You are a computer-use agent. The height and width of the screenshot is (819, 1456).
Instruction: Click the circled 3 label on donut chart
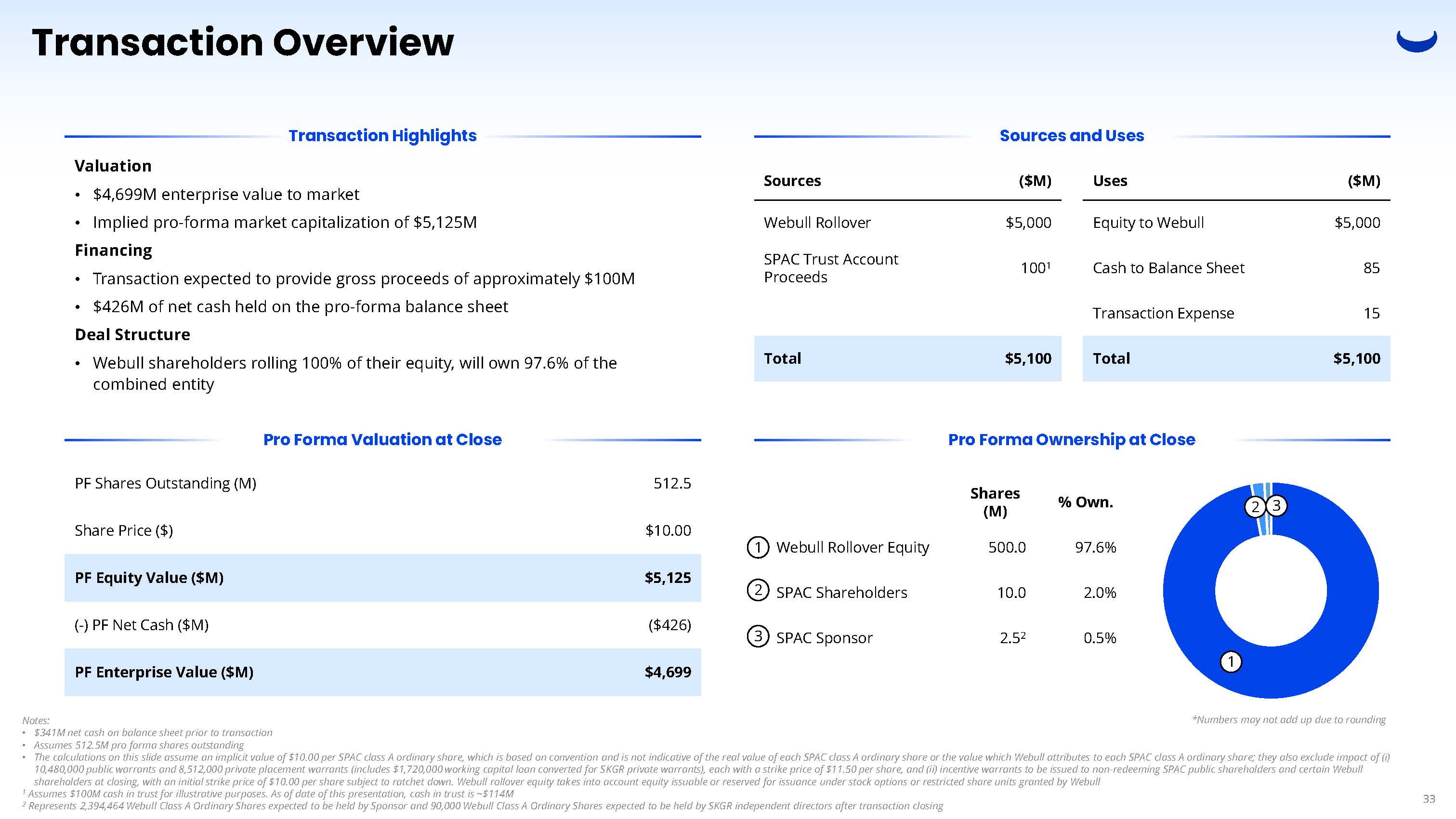(1276, 506)
